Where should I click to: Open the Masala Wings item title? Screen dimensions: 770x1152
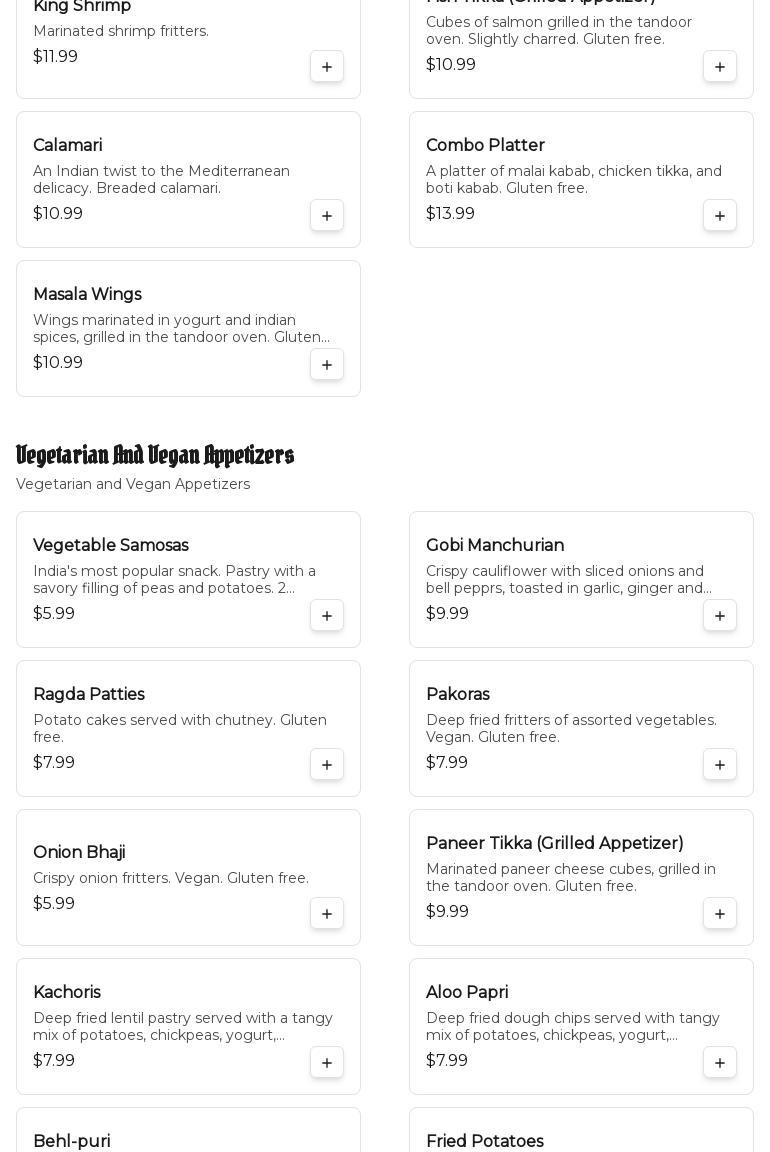[87, 295]
